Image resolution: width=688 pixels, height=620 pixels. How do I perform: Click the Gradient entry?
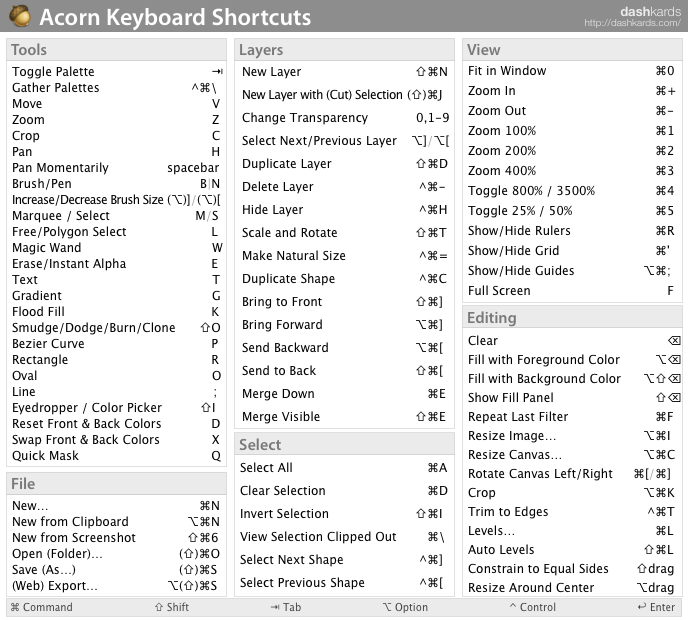(x=116, y=296)
